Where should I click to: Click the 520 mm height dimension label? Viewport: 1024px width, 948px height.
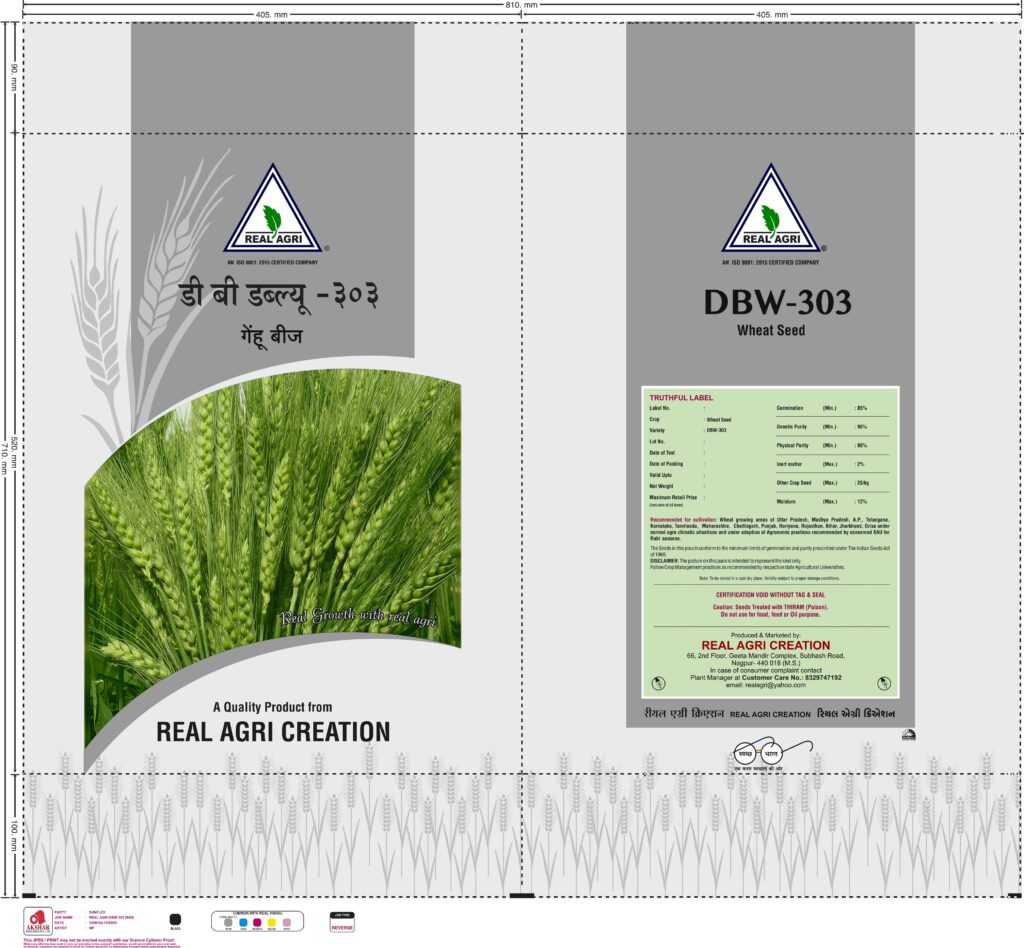click(x=14, y=452)
